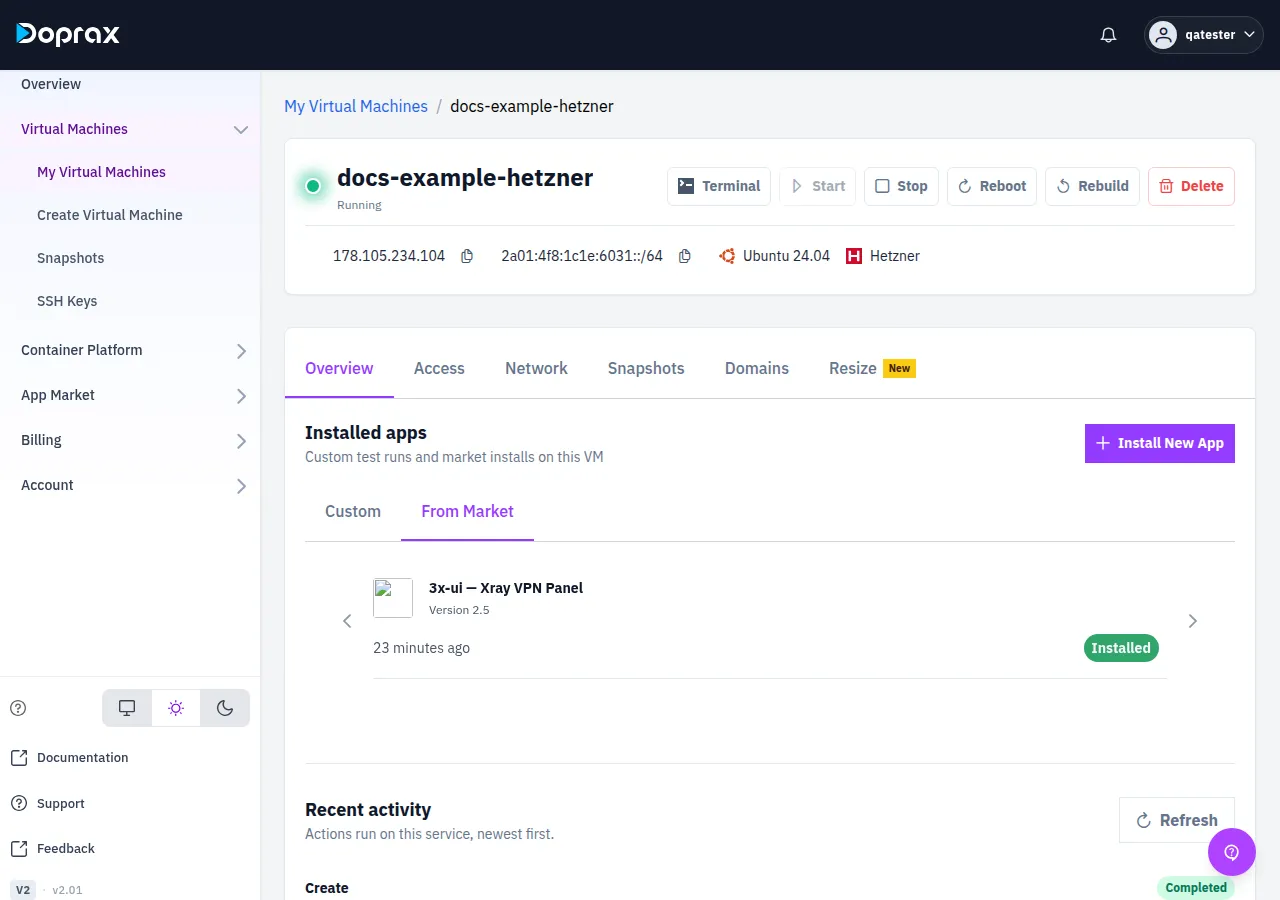Rebuild the virtual machine

pyautogui.click(x=1092, y=186)
